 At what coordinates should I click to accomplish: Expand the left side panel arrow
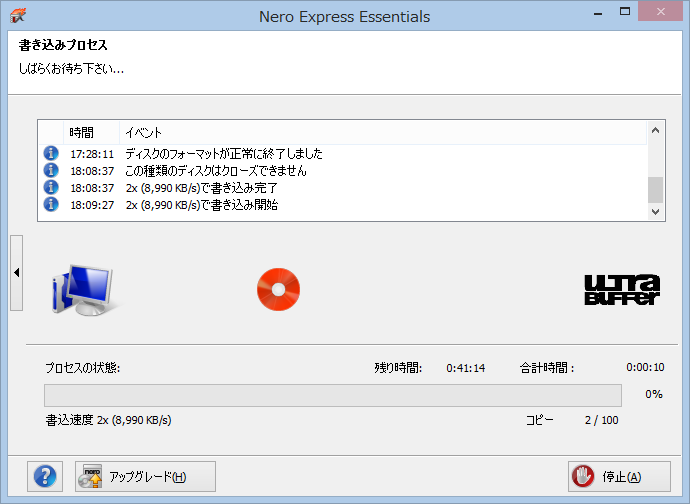[16, 272]
